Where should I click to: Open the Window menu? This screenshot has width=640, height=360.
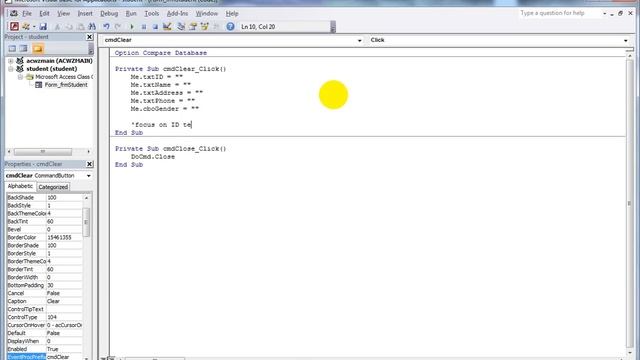click(207, 13)
